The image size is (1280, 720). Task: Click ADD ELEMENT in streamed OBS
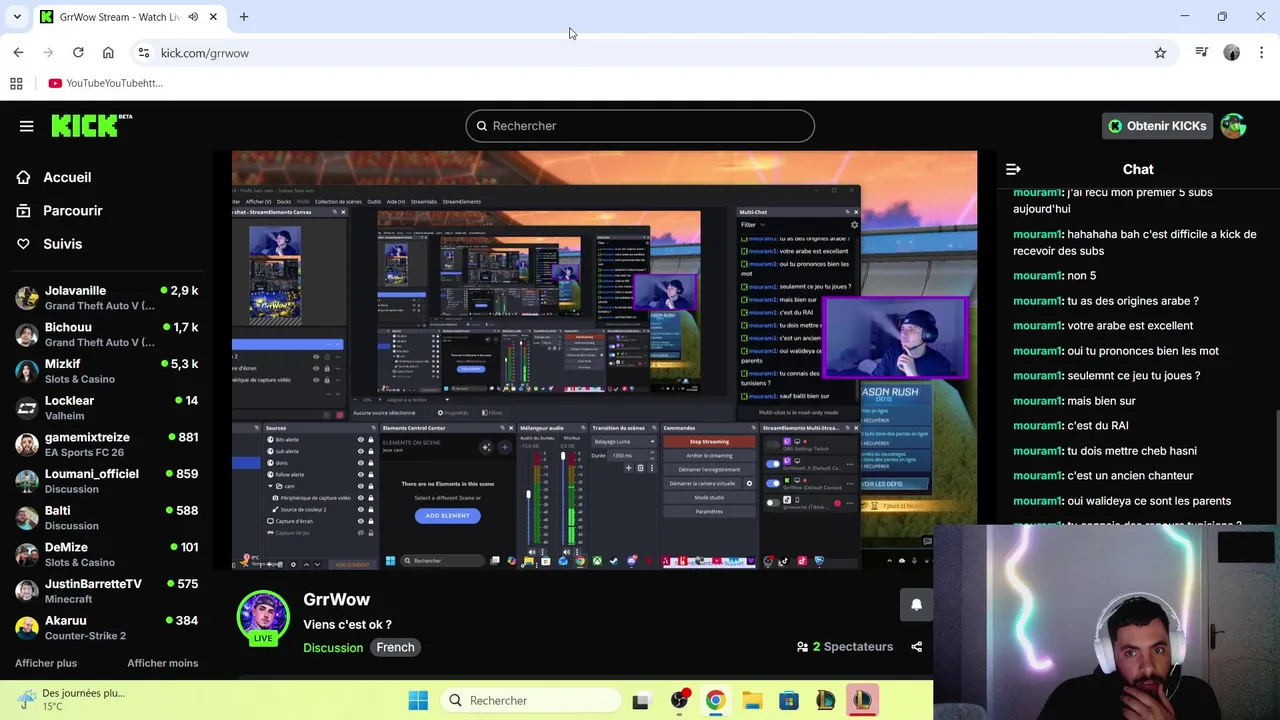tap(447, 516)
